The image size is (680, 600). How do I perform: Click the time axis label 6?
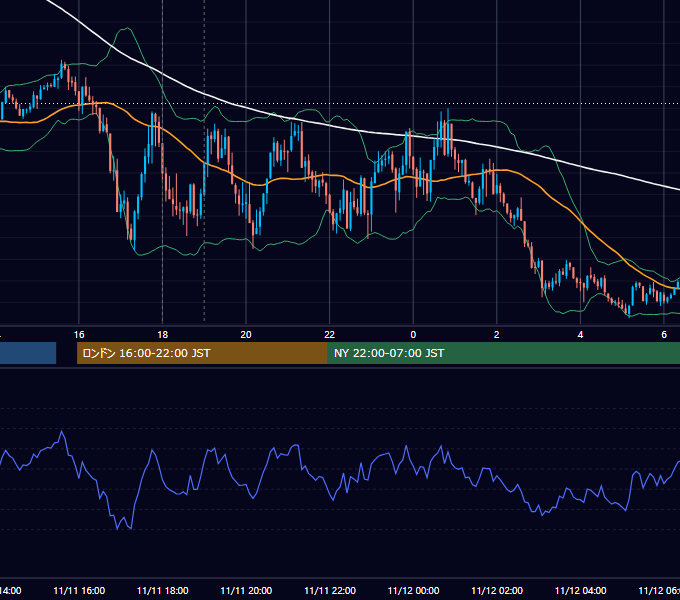coord(664,335)
